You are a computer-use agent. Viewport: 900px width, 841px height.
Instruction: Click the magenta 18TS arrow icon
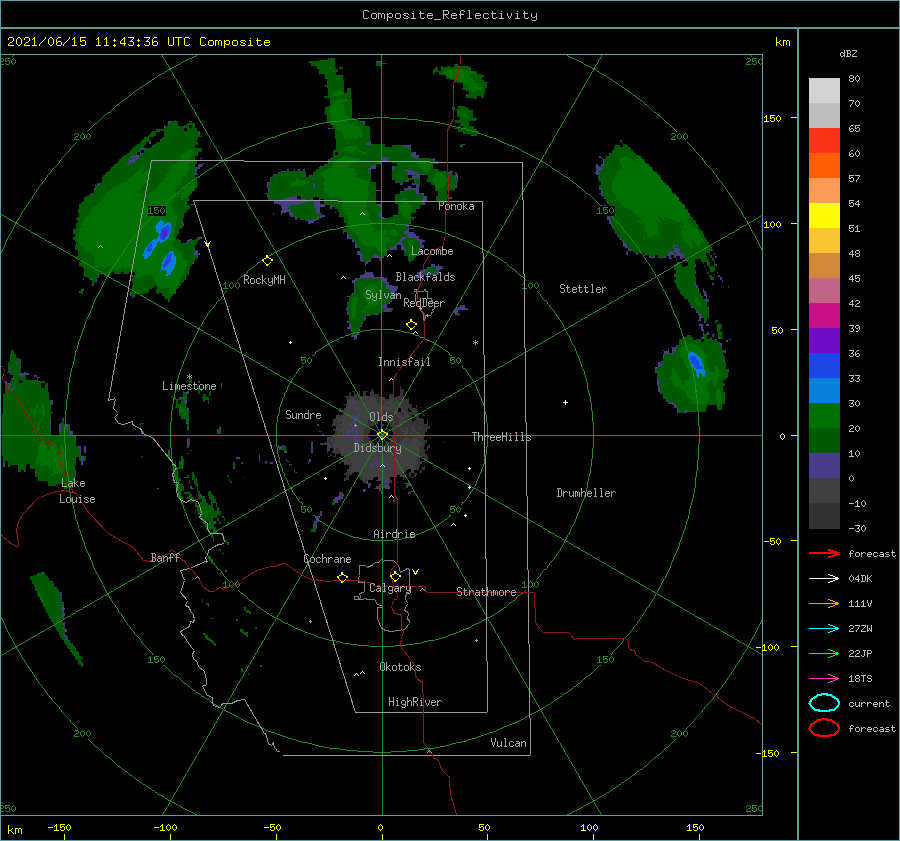click(x=824, y=679)
